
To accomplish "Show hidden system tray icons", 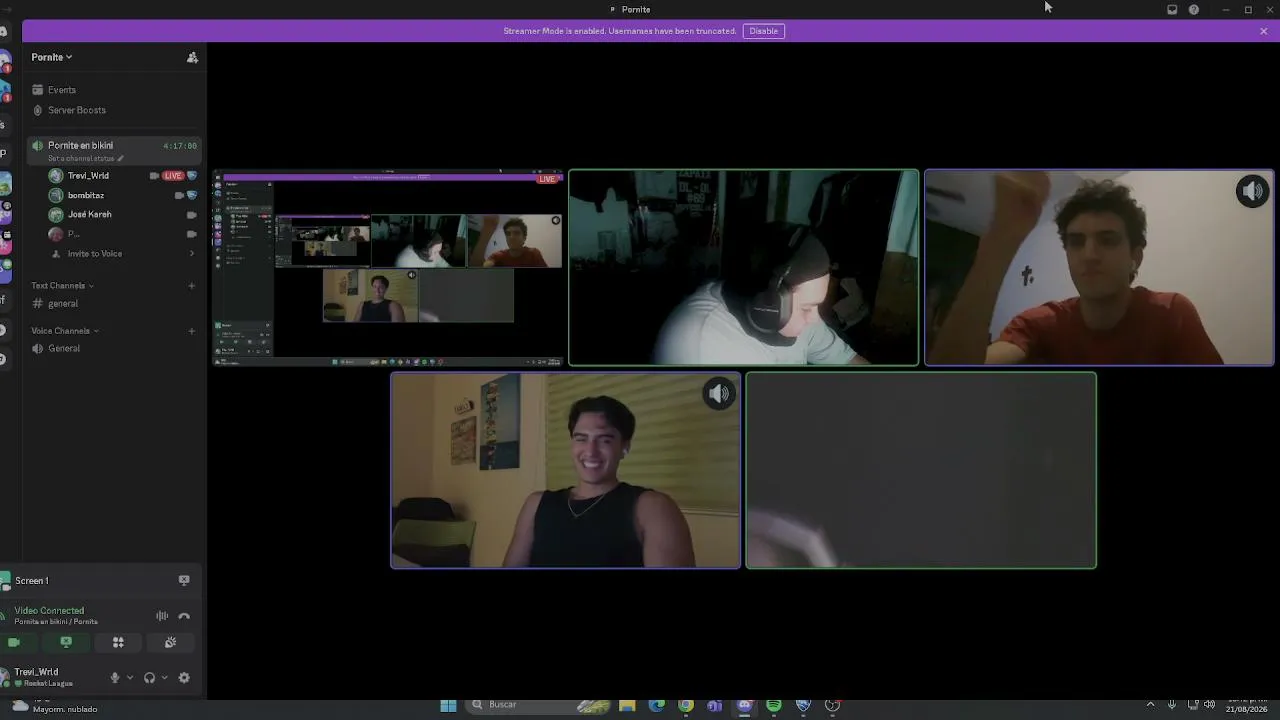I will 1150,705.
